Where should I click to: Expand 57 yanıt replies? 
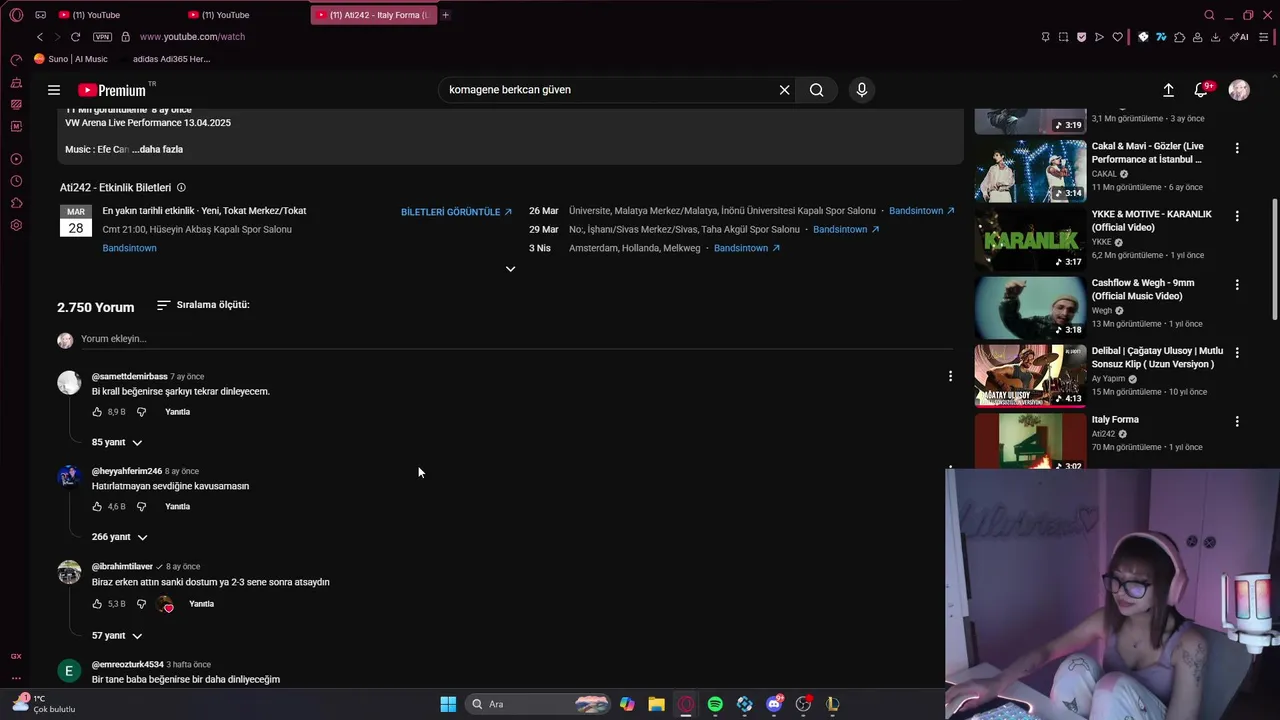pyautogui.click(x=117, y=636)
